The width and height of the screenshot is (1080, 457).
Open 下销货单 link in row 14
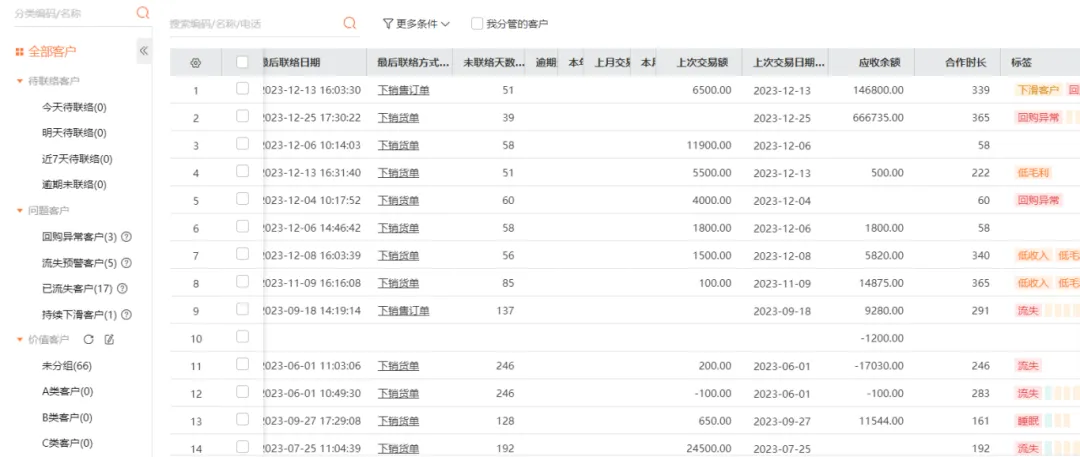coord(398,449)
